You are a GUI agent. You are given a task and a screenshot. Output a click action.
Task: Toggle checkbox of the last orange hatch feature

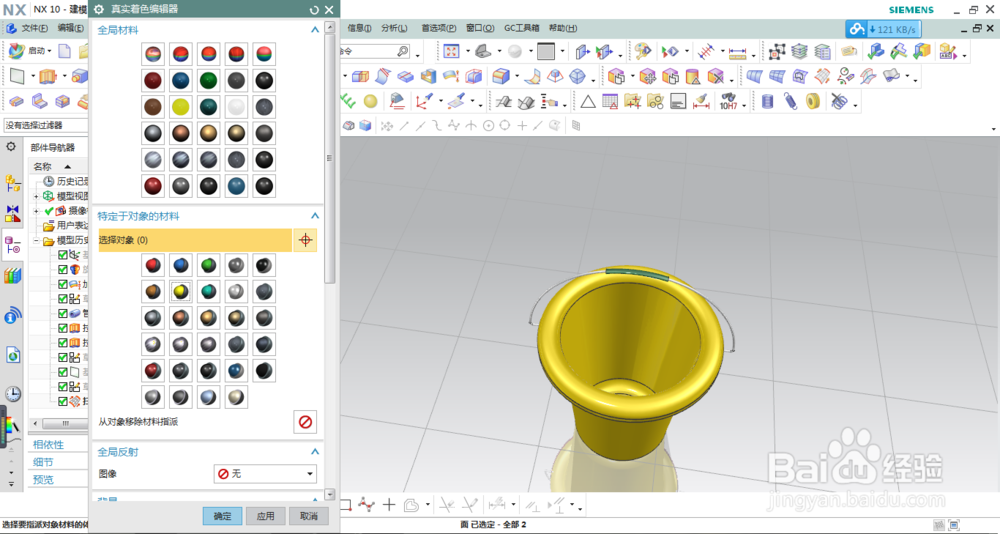[62, 401]
